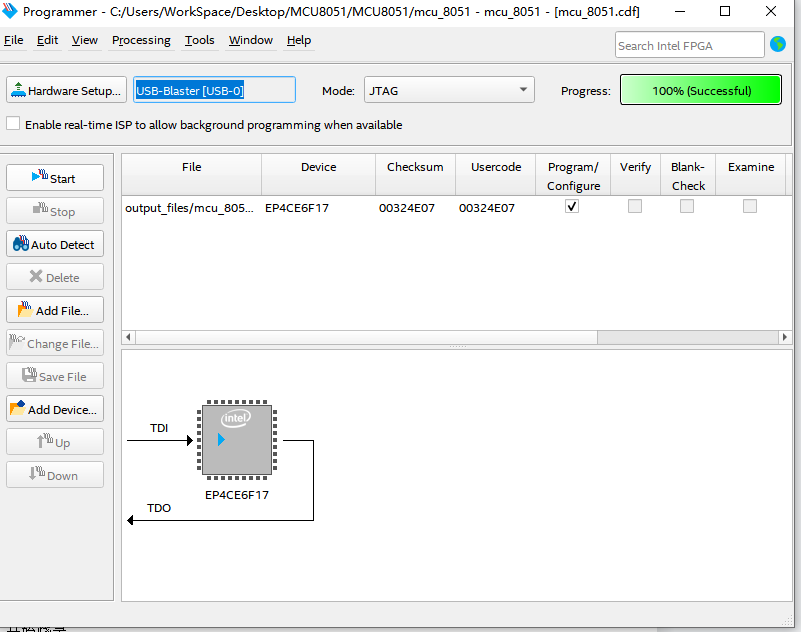Image resolution: width=801 pixels, height=632 pixels.
Task: Click the globe icon beside search
Action: click(778, 45)
